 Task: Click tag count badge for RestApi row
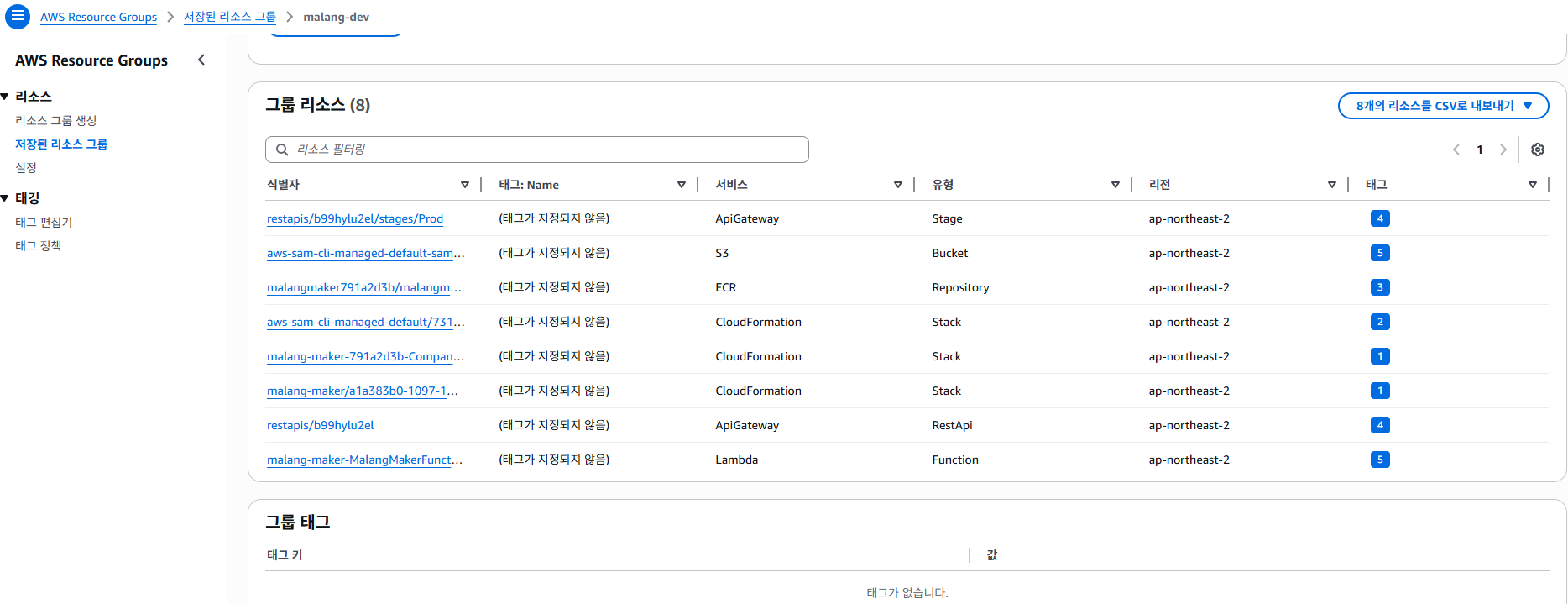tap(1380, 425)
